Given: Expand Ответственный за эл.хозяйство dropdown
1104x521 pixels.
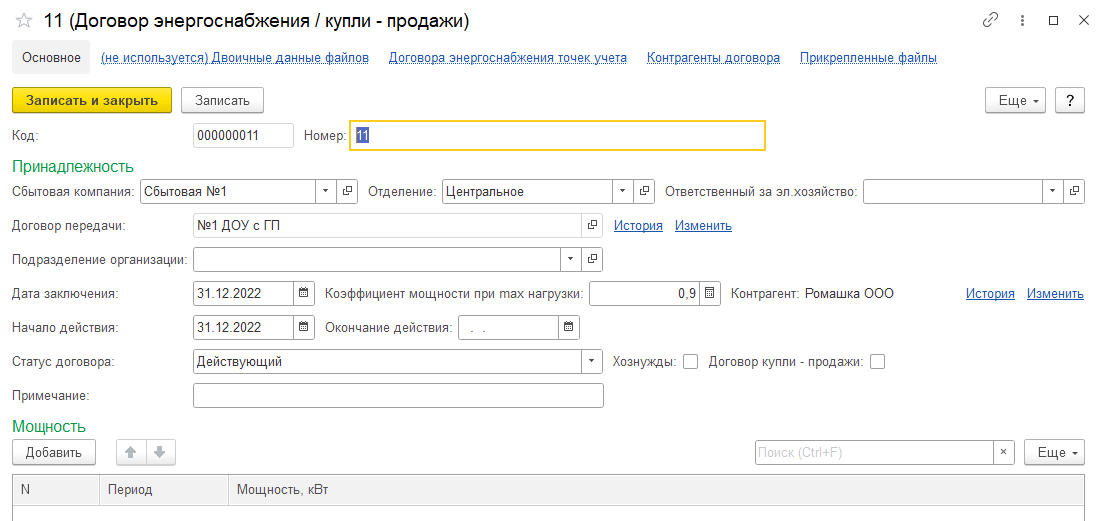Looking at the screenshot, I should [1053, 191].
